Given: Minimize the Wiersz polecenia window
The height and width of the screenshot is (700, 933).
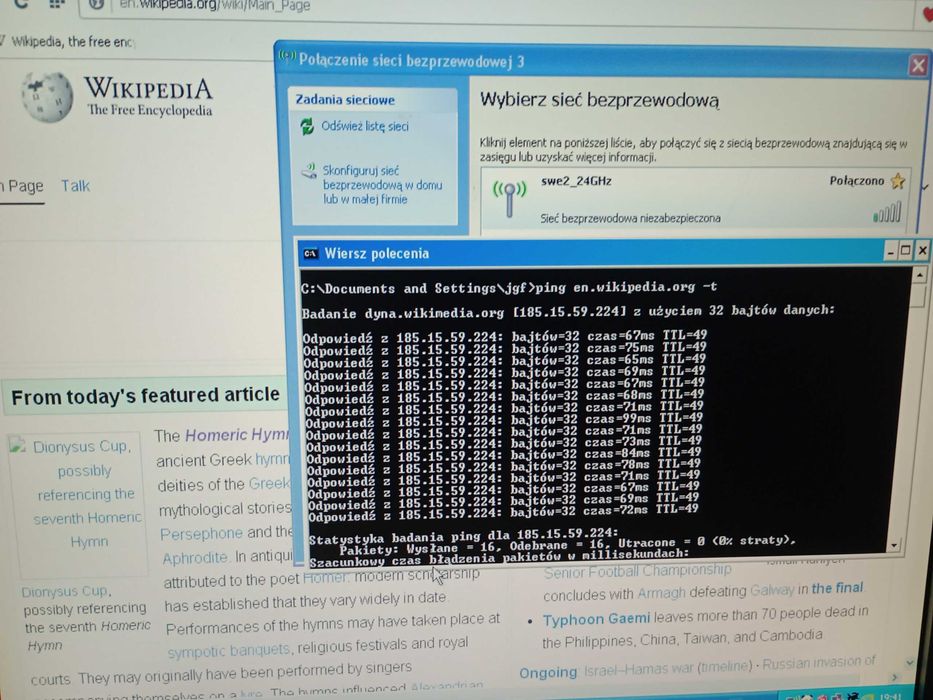Looking at the screenshot, I should tap(891, 251).
